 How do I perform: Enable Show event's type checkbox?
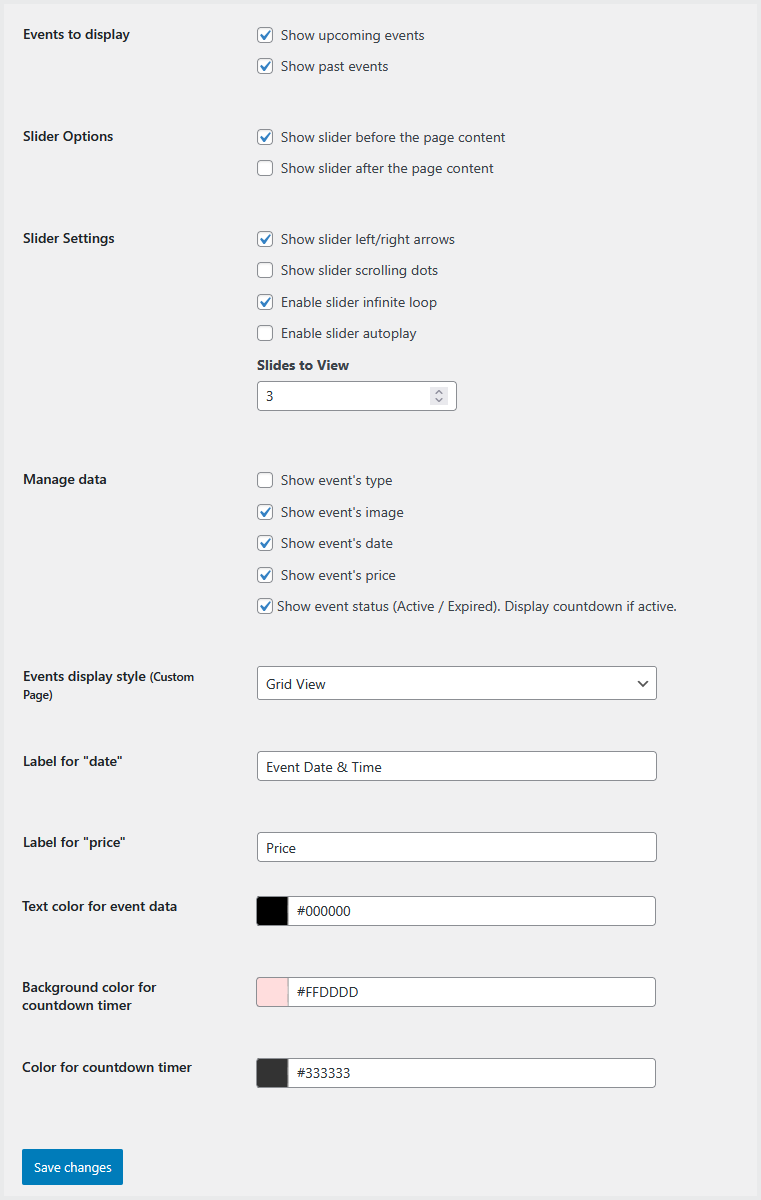(x=265, y=481)
